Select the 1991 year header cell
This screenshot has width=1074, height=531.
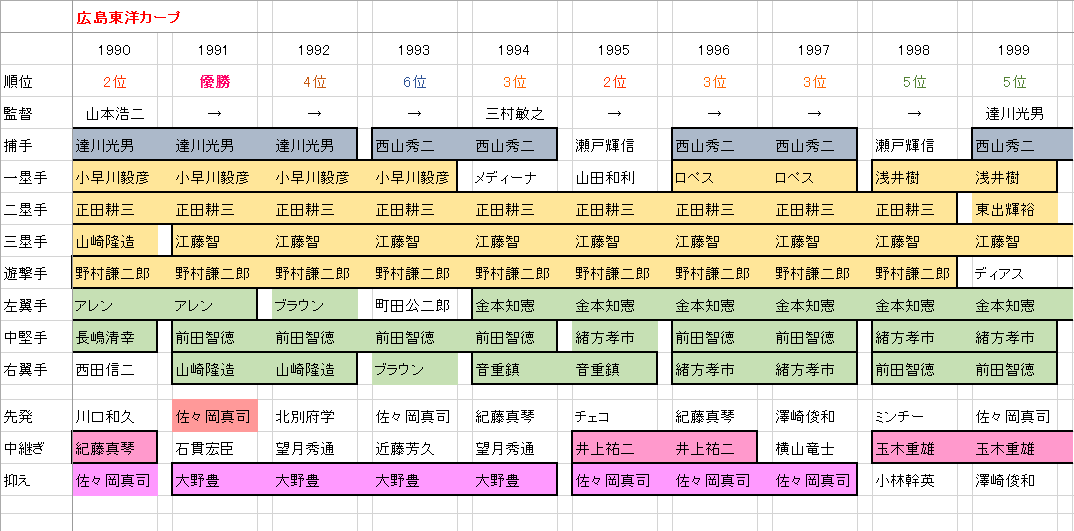coord(214,49)
